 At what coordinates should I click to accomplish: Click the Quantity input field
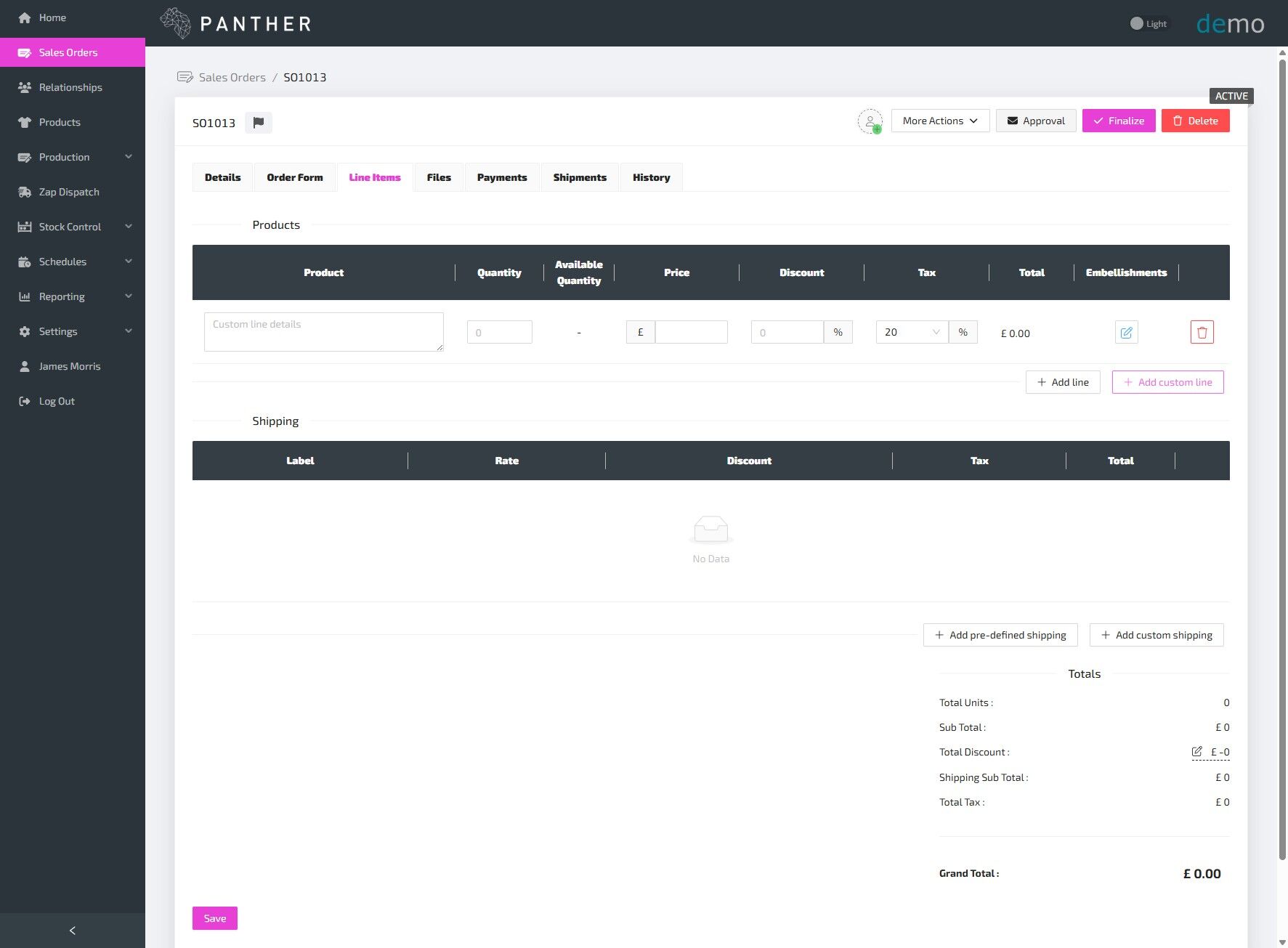coord(500,332)
